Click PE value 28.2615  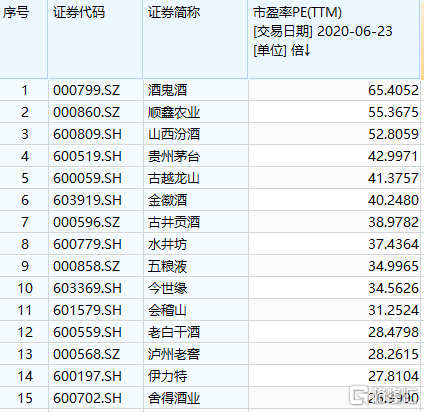[393, 354]
